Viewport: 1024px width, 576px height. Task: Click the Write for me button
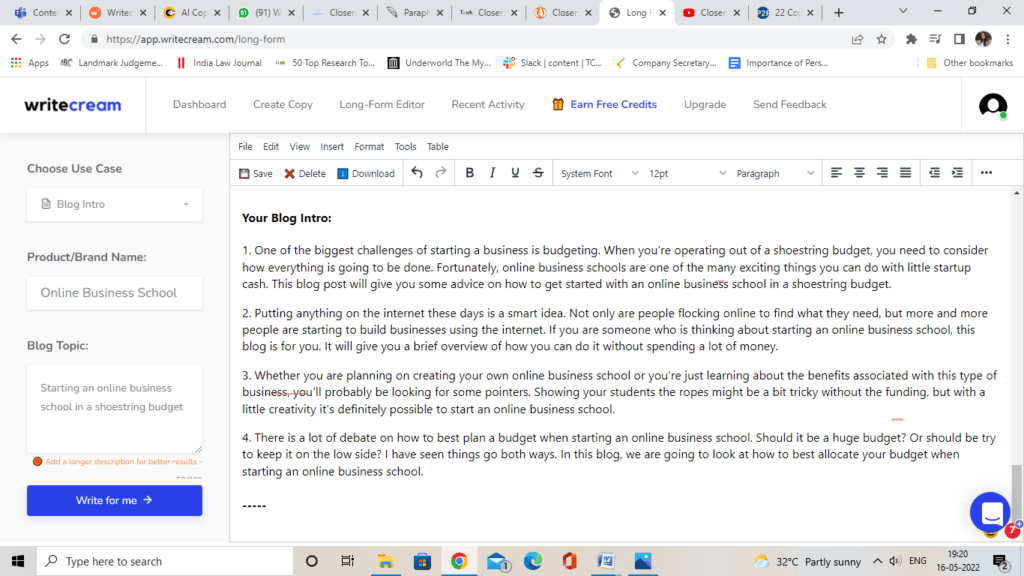pyautogui.click(x=114, y=500)
